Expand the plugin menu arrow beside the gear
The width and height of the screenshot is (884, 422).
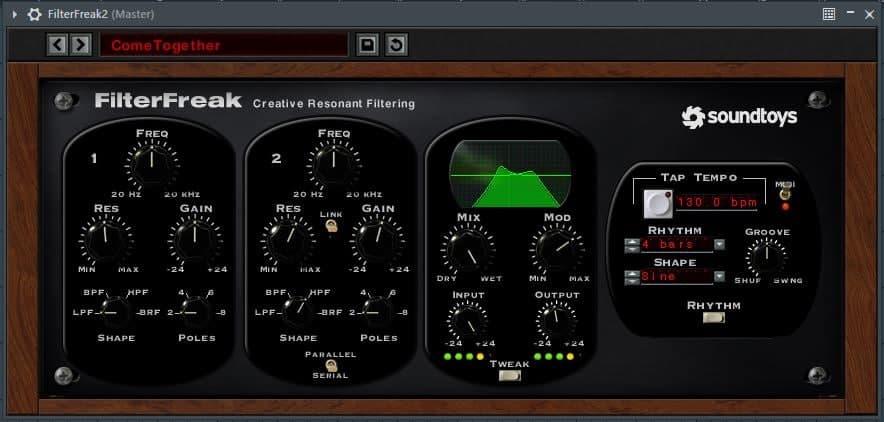pyautogui.click(x=15, y=15)
